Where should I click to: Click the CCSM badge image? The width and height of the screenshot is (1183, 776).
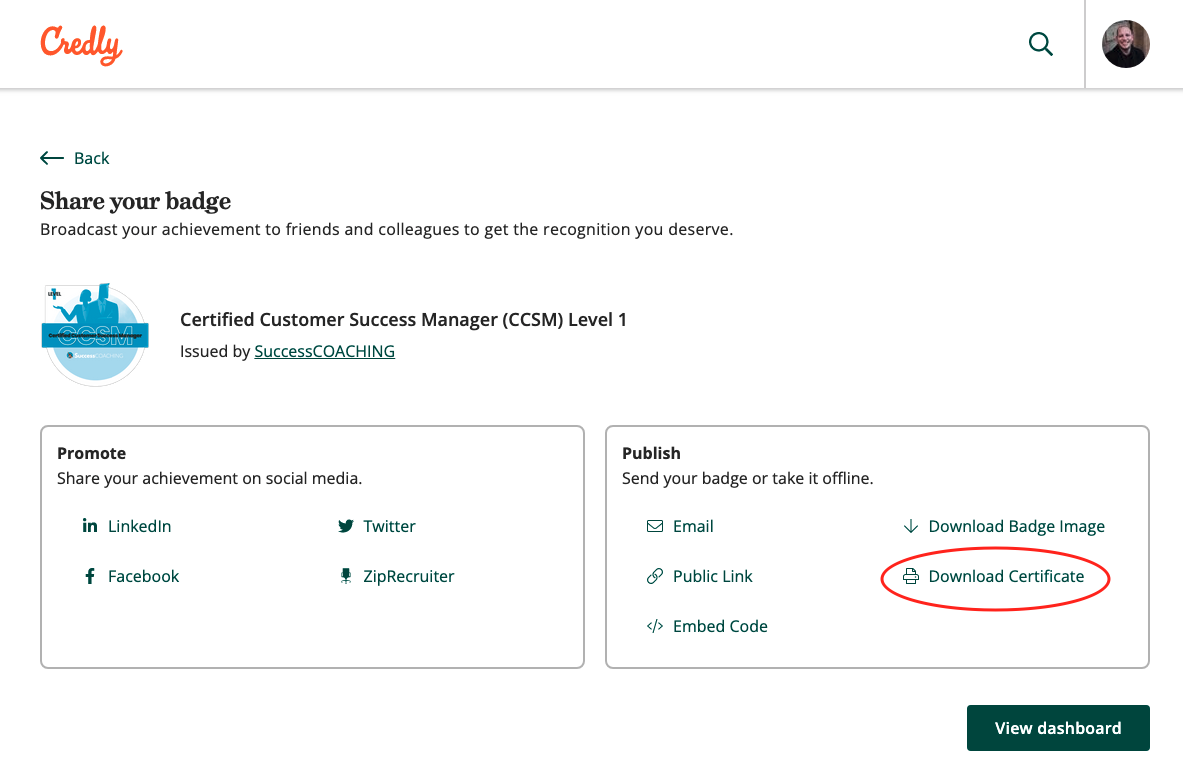[x=95, y=335]
